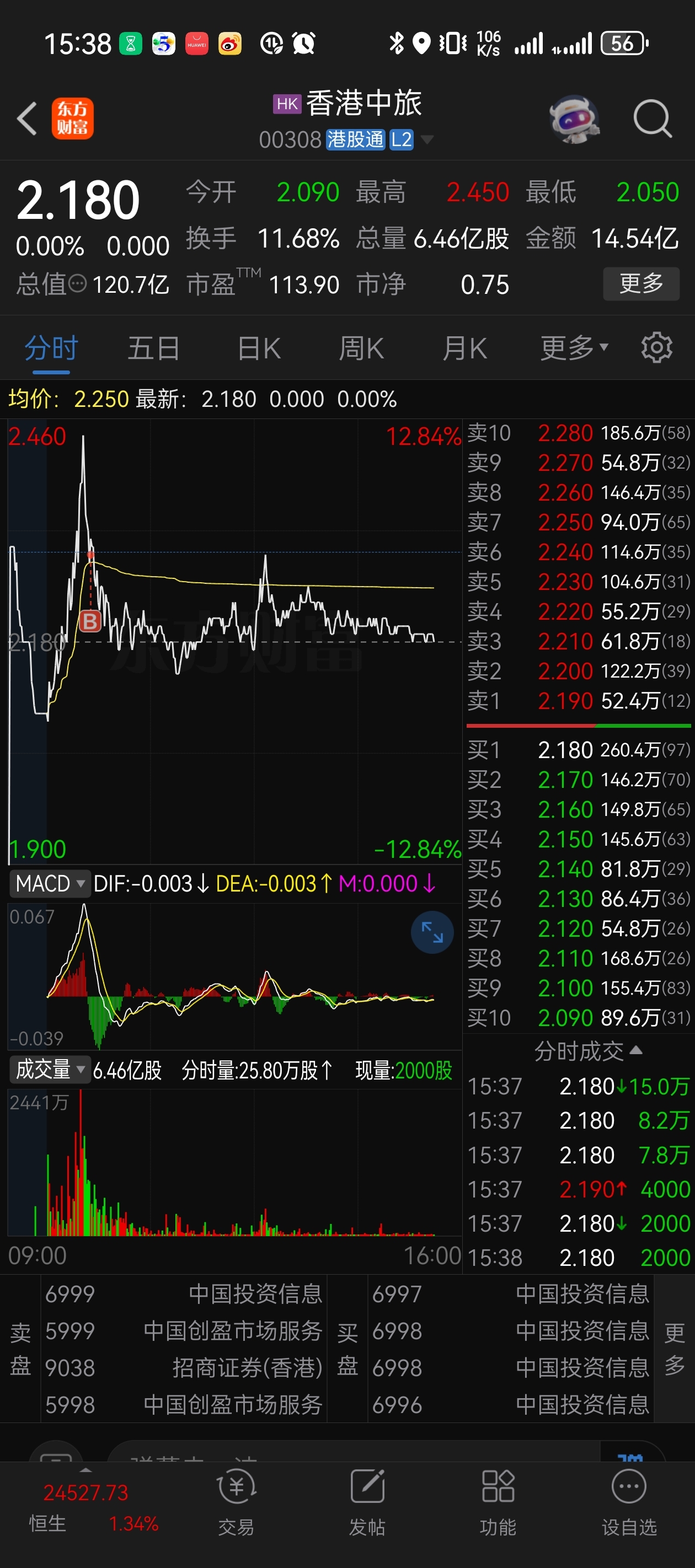This screenshot has width=695, height=1568.
Task: Tap the 15:38 trade record row
Action: pyautogui.click(x=579, y=1257)
